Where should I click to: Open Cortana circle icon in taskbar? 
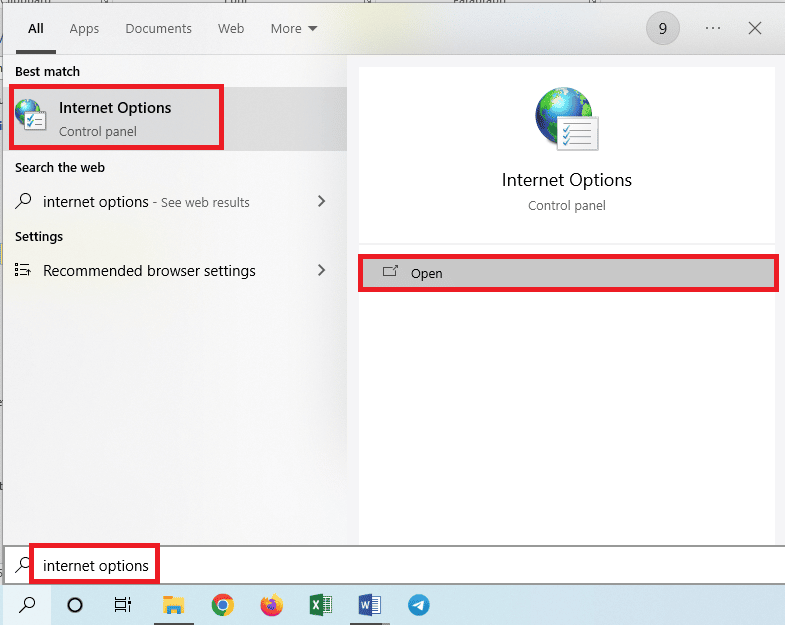[75, 605]
